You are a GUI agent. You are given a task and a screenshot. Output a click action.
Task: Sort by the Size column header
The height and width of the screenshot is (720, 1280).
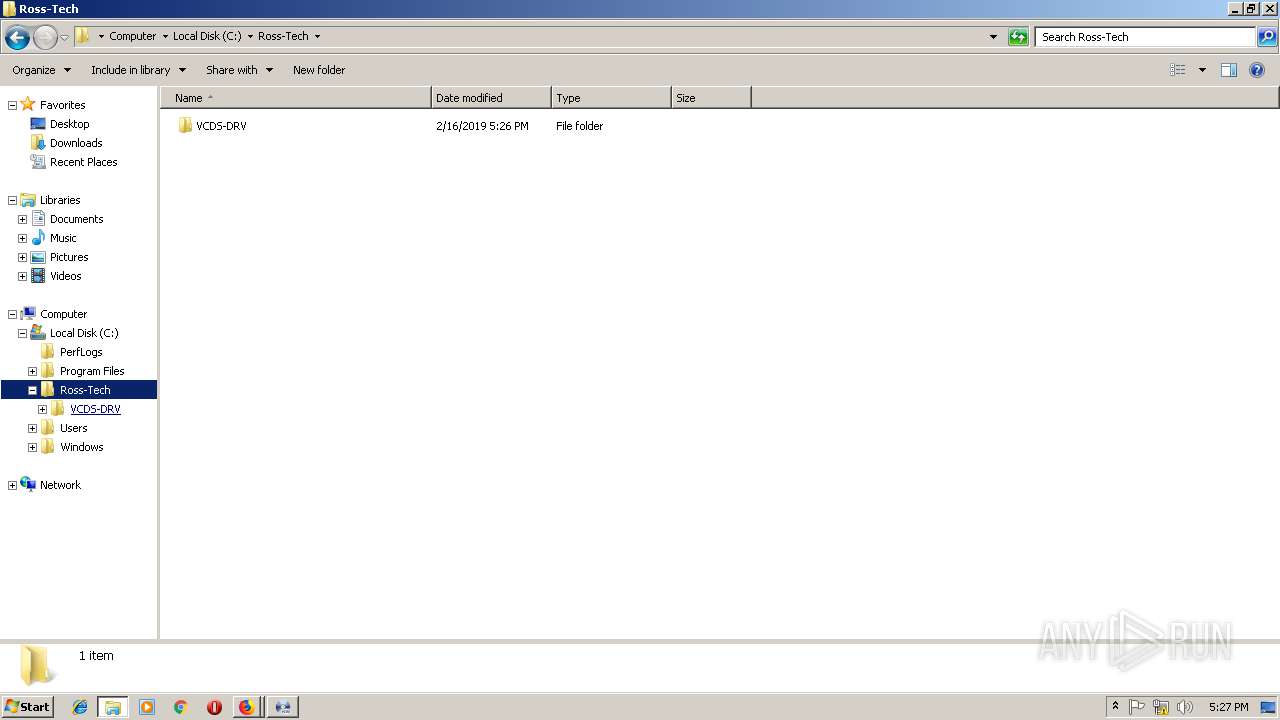tap(711, 98)
